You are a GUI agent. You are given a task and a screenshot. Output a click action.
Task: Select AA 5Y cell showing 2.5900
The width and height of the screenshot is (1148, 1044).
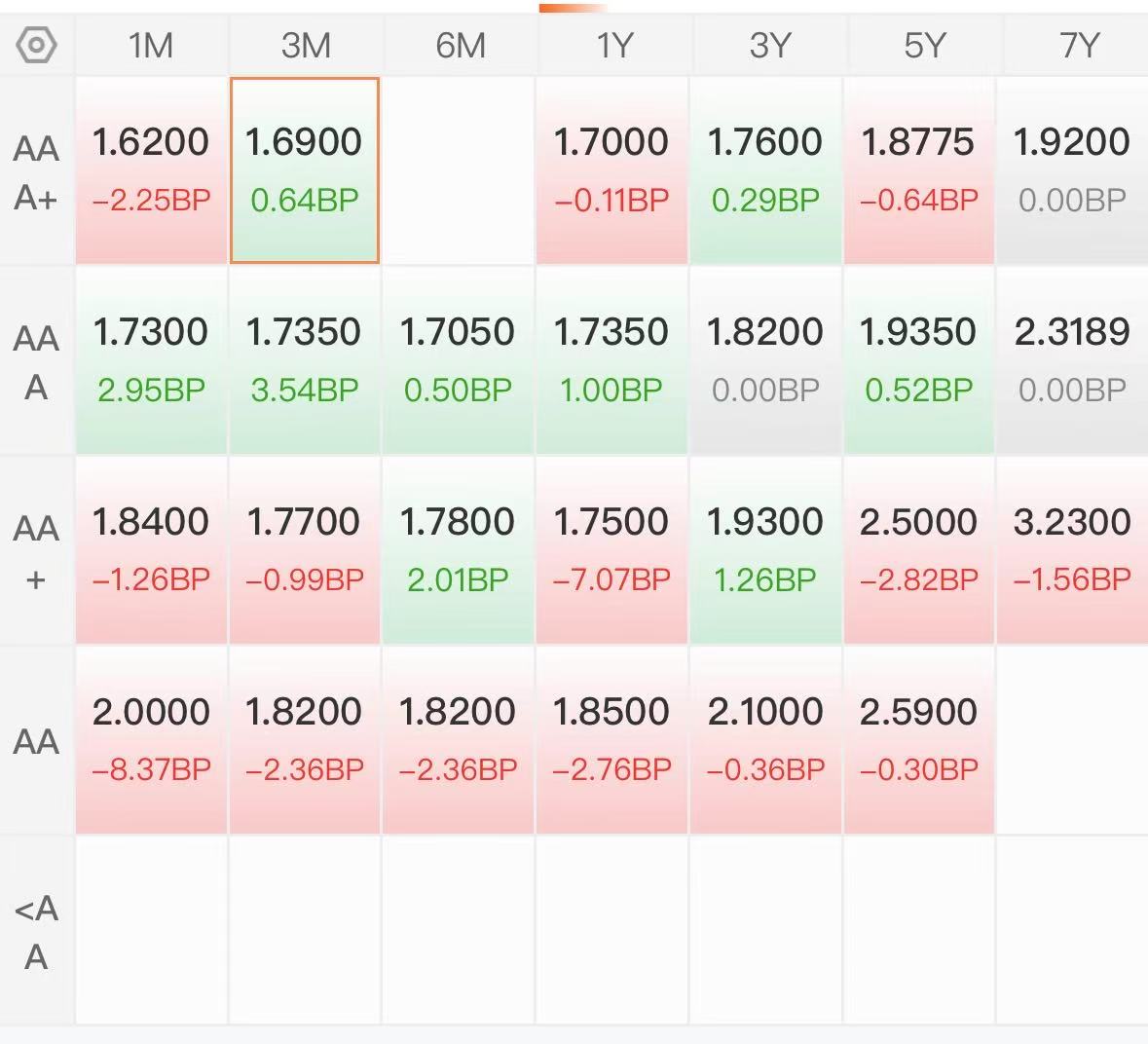(x=919, y=739)
